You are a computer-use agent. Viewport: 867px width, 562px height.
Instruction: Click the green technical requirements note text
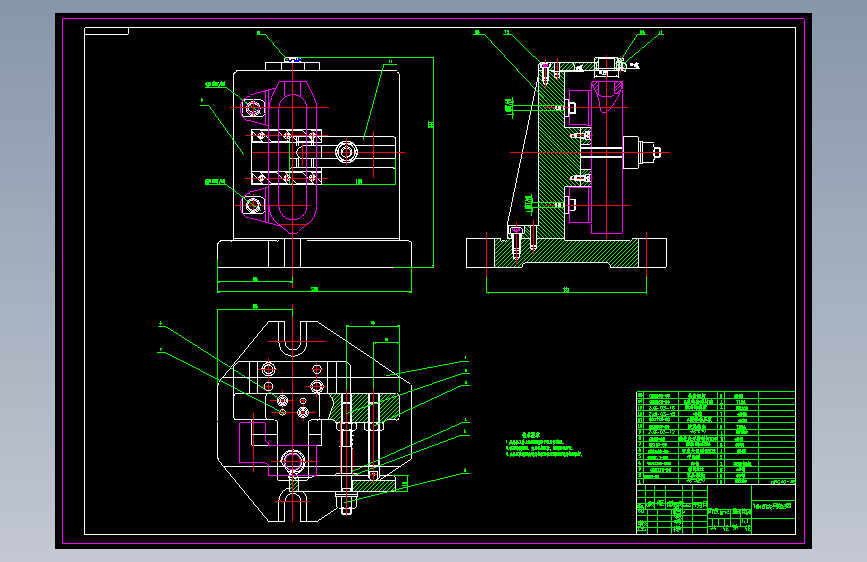coord(544,446)
